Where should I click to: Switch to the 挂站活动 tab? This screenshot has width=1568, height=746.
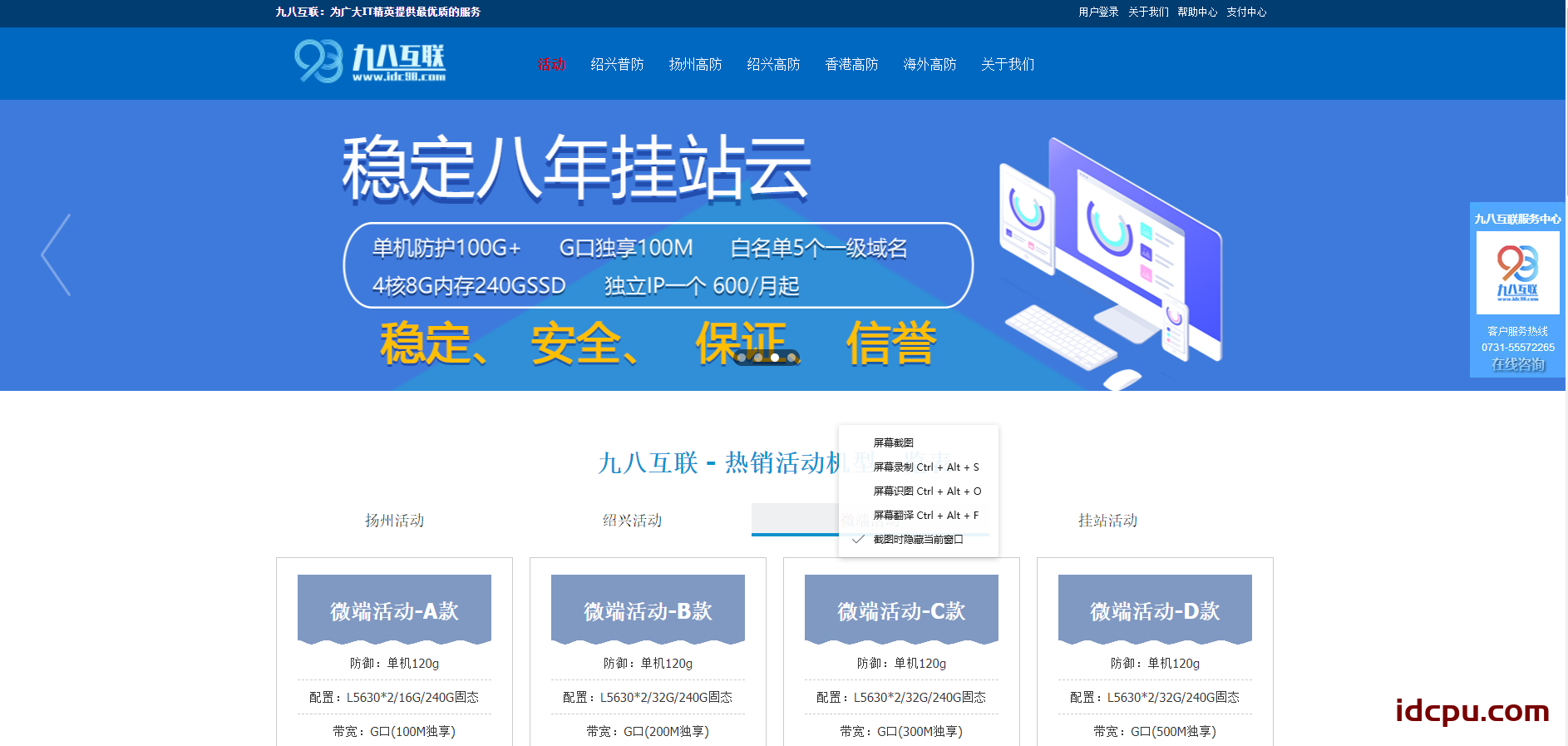click(x=1107, y=520)
